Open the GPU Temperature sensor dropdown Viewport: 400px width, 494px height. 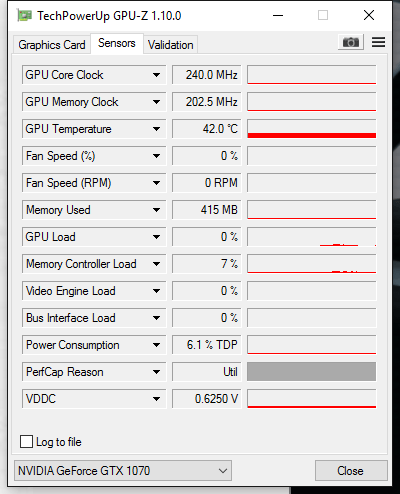point(156,129)
